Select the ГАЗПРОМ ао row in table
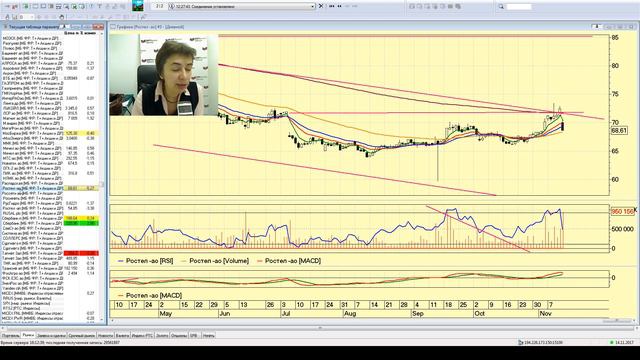Viewport: 640px width, 360px height. coord(50,83)
